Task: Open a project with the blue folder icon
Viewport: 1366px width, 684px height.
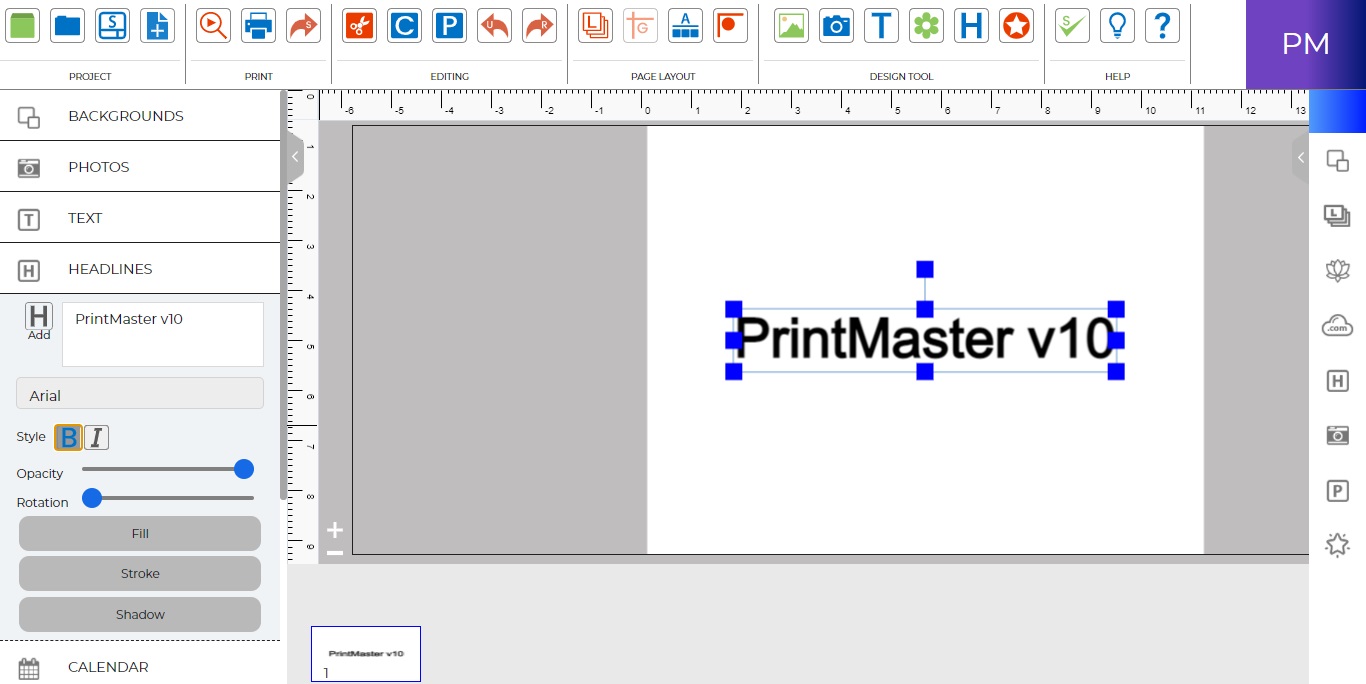Action: click(x=68, y=25)
